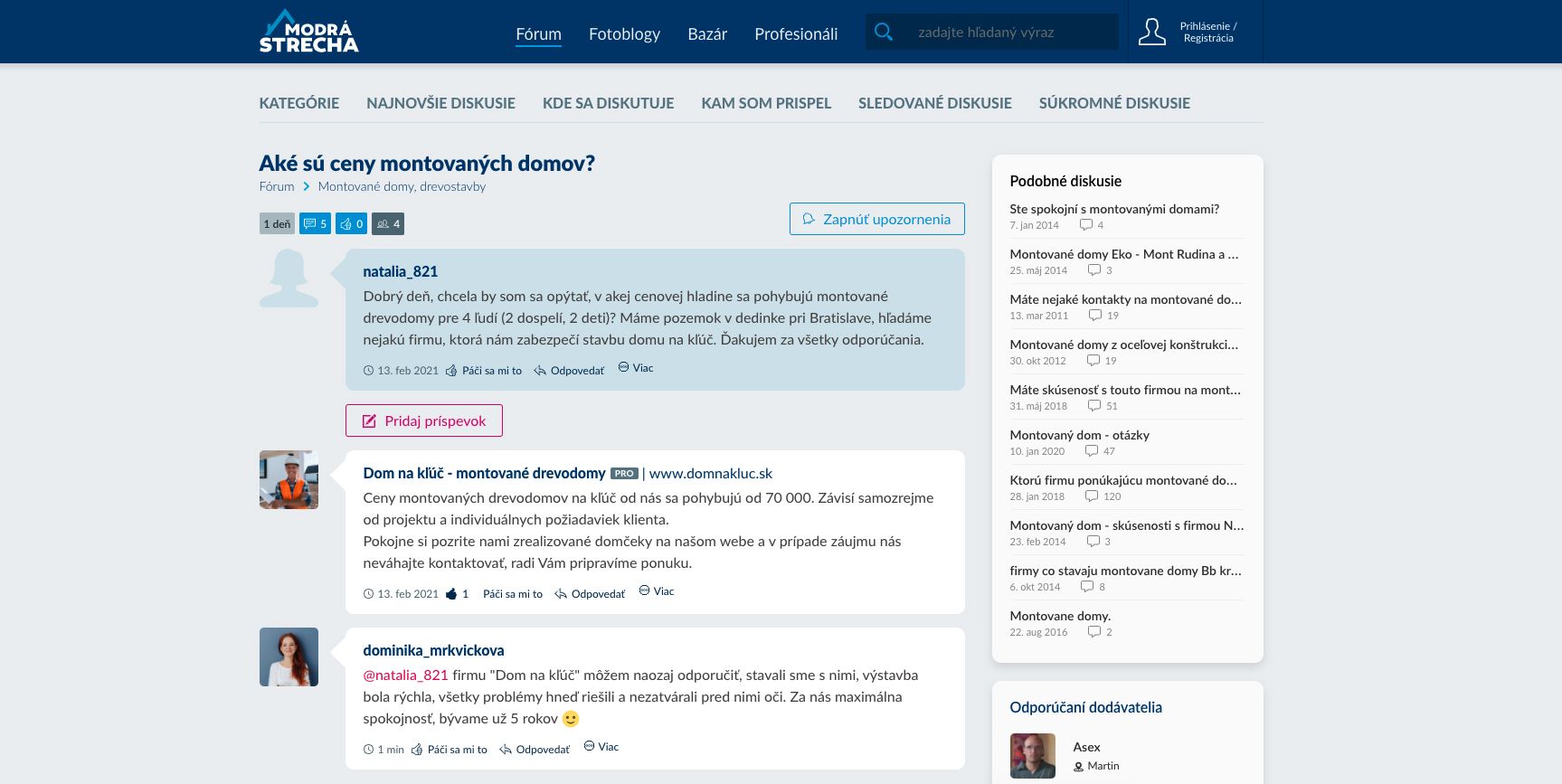The width and height of the screenshot is (1562, 784).
Task: Open Viac menu on dominika_mrkvickova's post
Action: click(x=601, y=747)
